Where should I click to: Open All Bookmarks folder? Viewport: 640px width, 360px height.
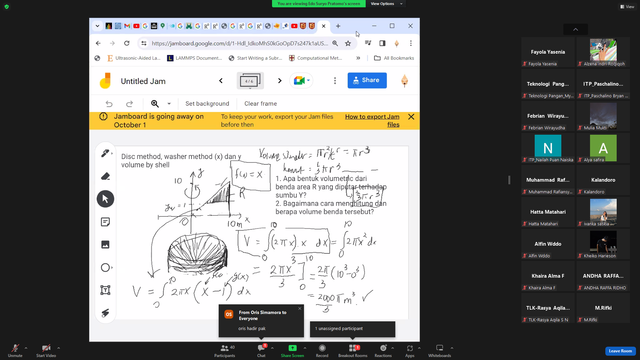[394, 58]
